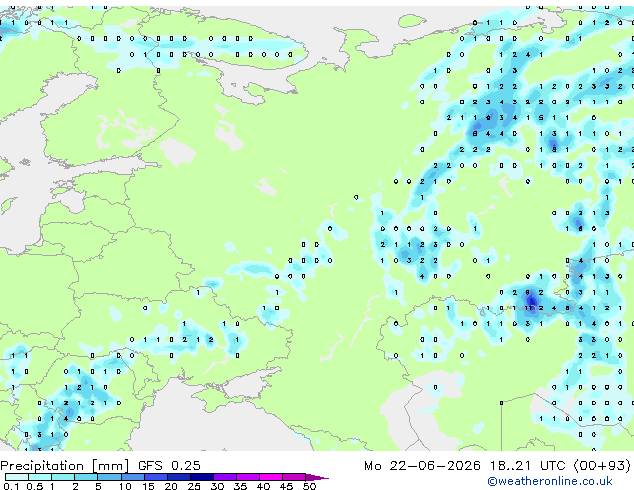The height and width of the screenshot is (490, 634).
Task: Click the above-50 arrow tip of legend
Action: pyautogui.click(x=317, y=478)
